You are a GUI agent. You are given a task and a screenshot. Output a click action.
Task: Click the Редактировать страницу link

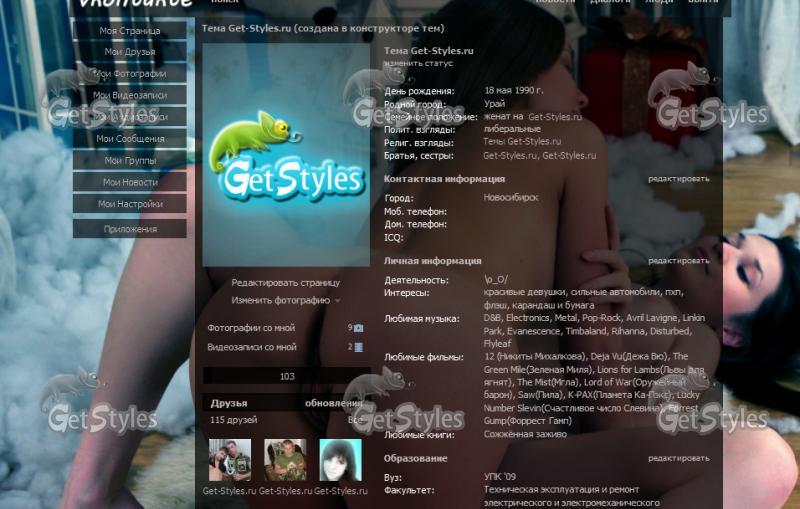click(x=285, y=283)
